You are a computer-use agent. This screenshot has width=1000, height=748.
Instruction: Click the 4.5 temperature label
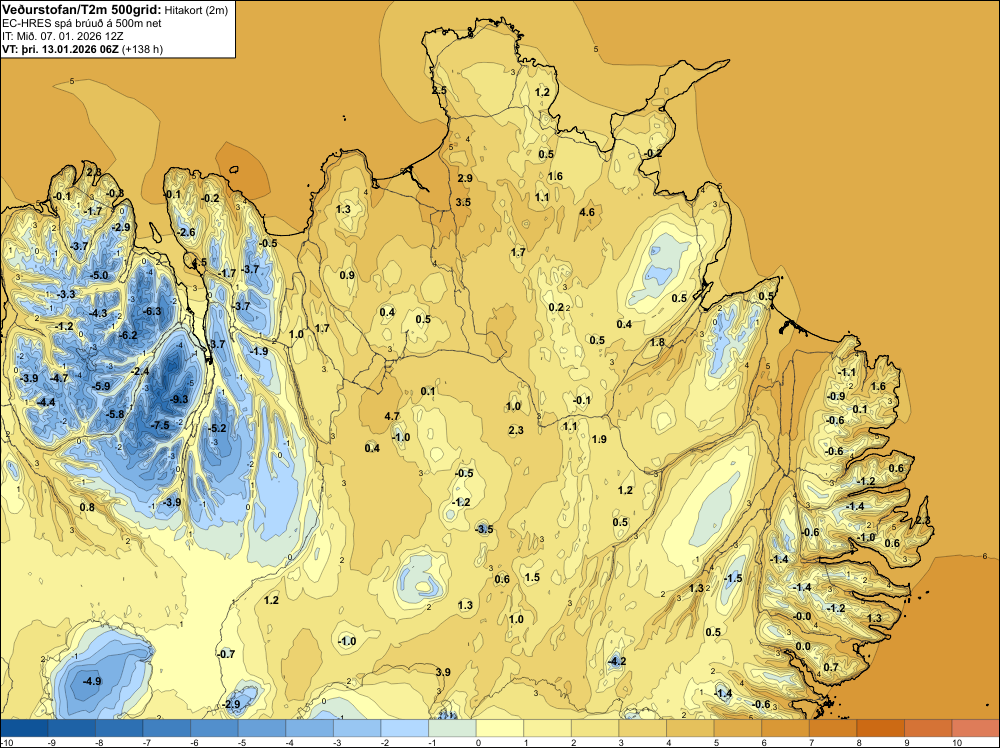[199, 262]
